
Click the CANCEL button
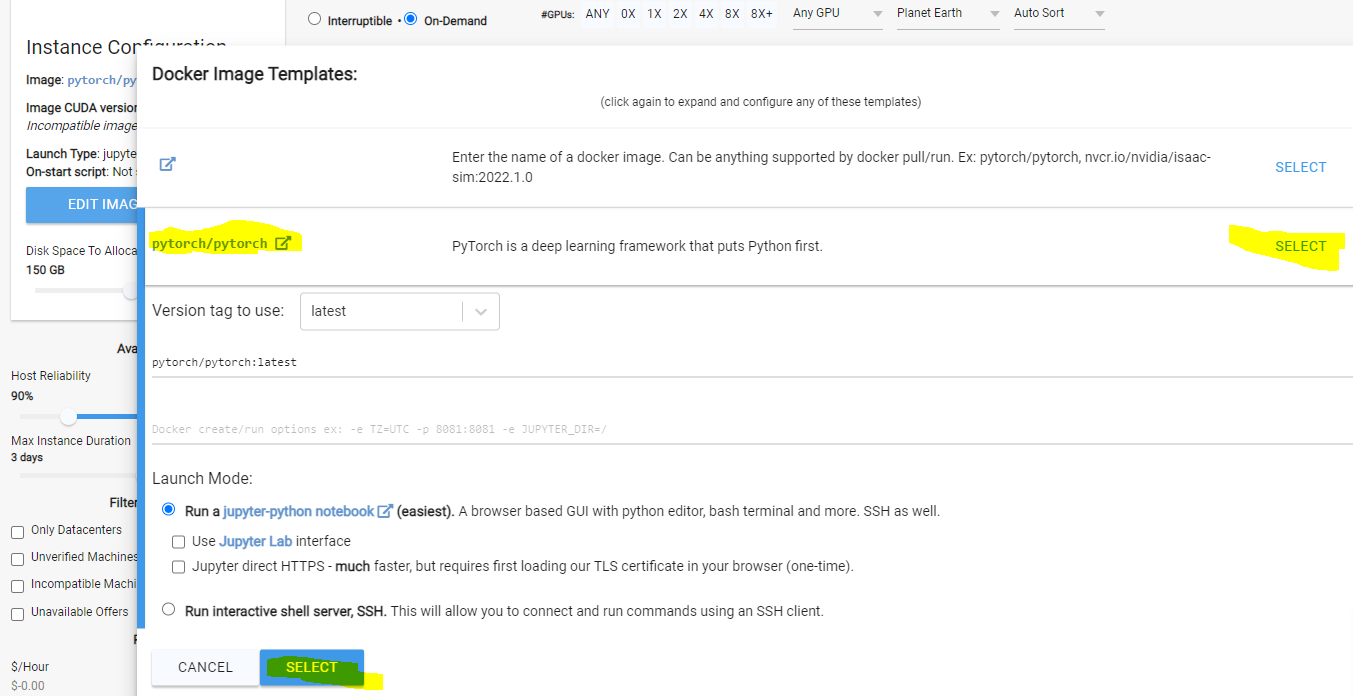point(205,667)
